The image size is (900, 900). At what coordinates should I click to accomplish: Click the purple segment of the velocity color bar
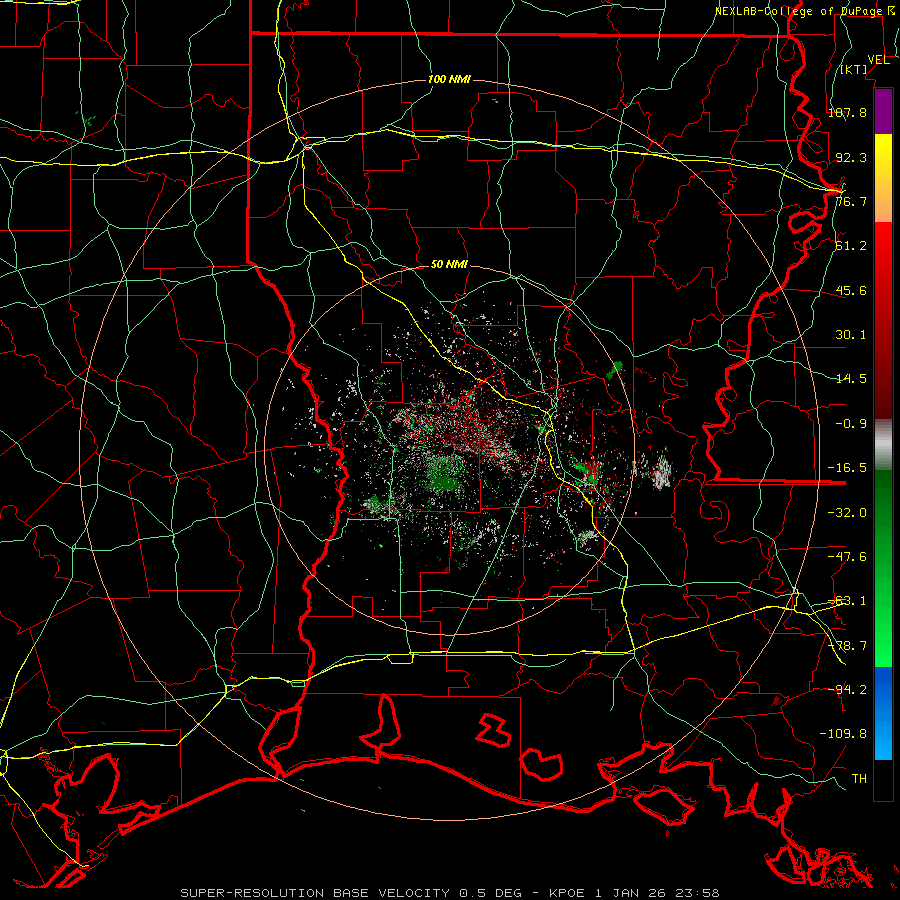click(883, 112)
